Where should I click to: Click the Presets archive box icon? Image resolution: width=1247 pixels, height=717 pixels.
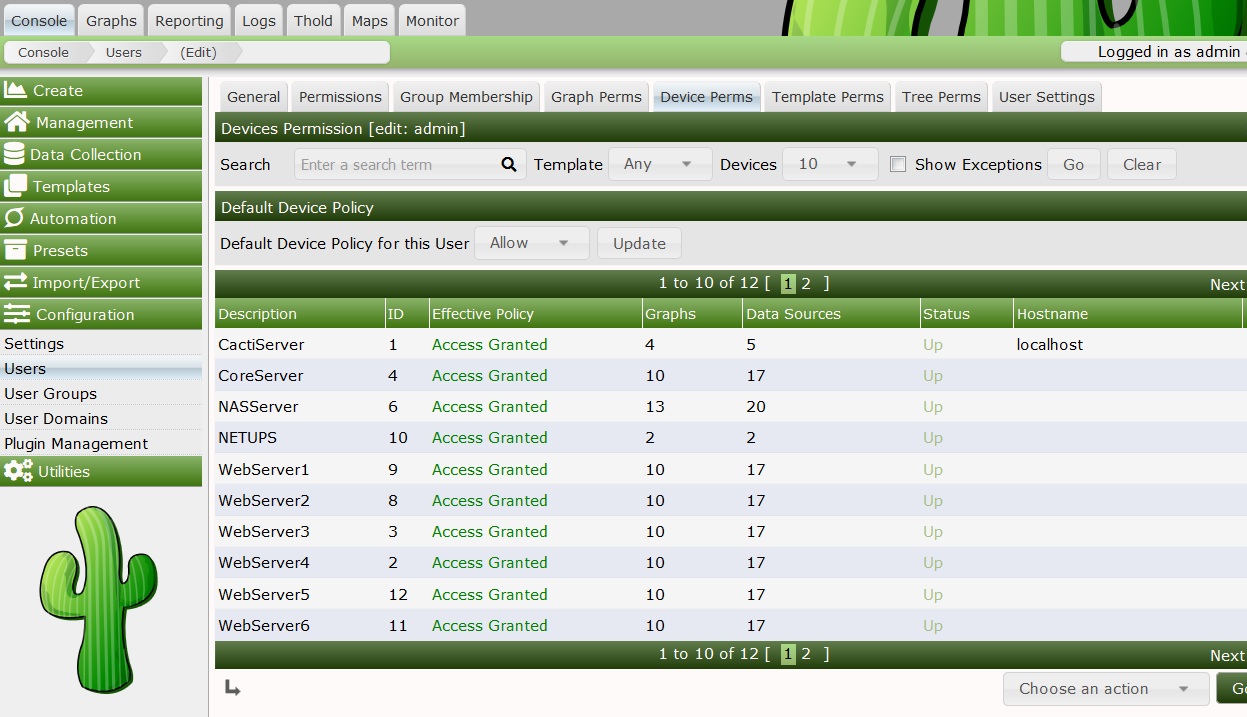click(15, 250)
